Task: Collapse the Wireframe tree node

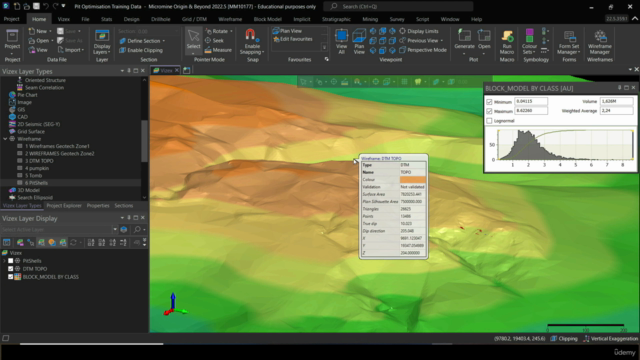Action: click(x=5, y=139)
